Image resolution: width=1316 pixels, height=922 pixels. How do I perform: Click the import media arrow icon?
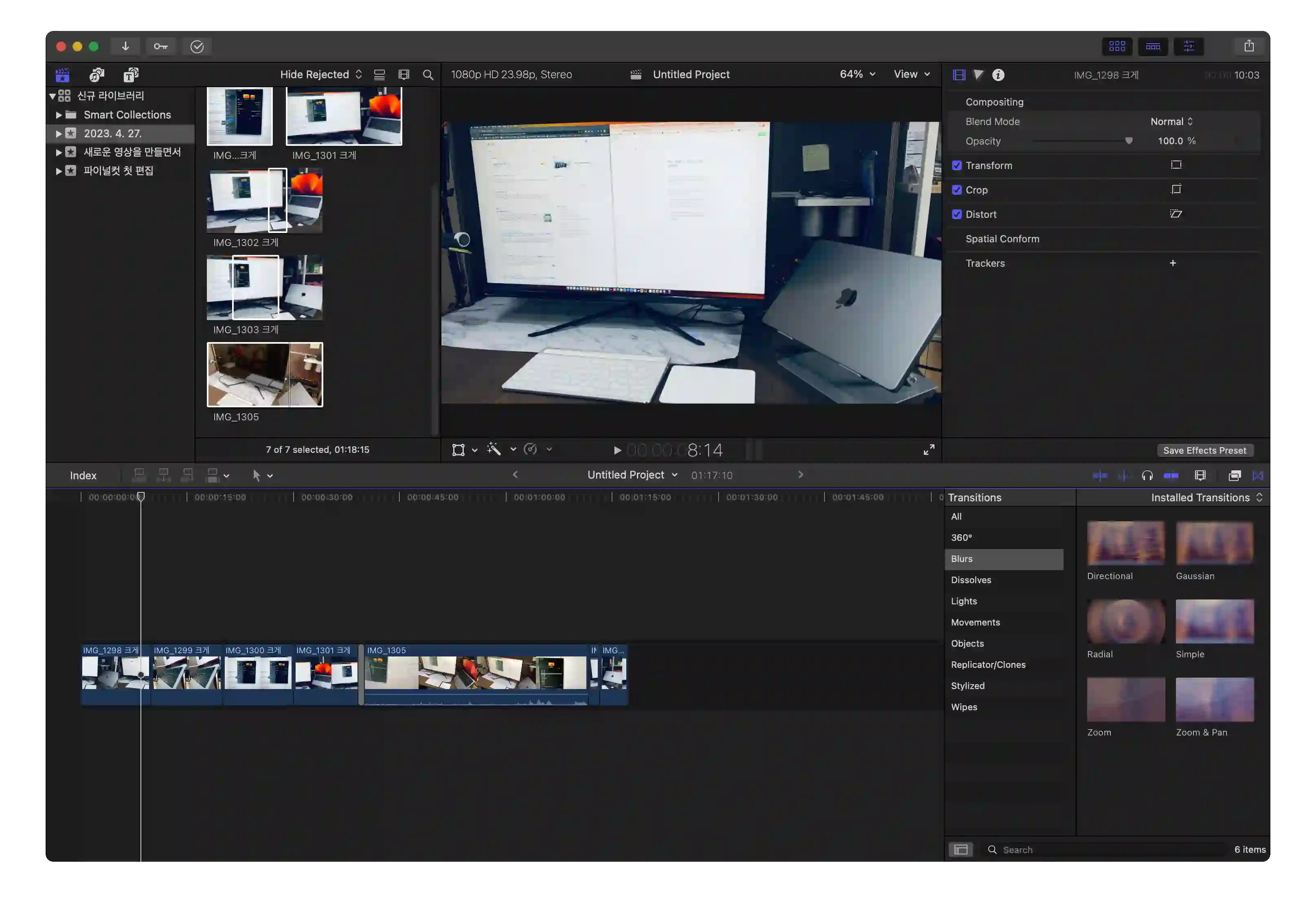click(x=125, y=46)
